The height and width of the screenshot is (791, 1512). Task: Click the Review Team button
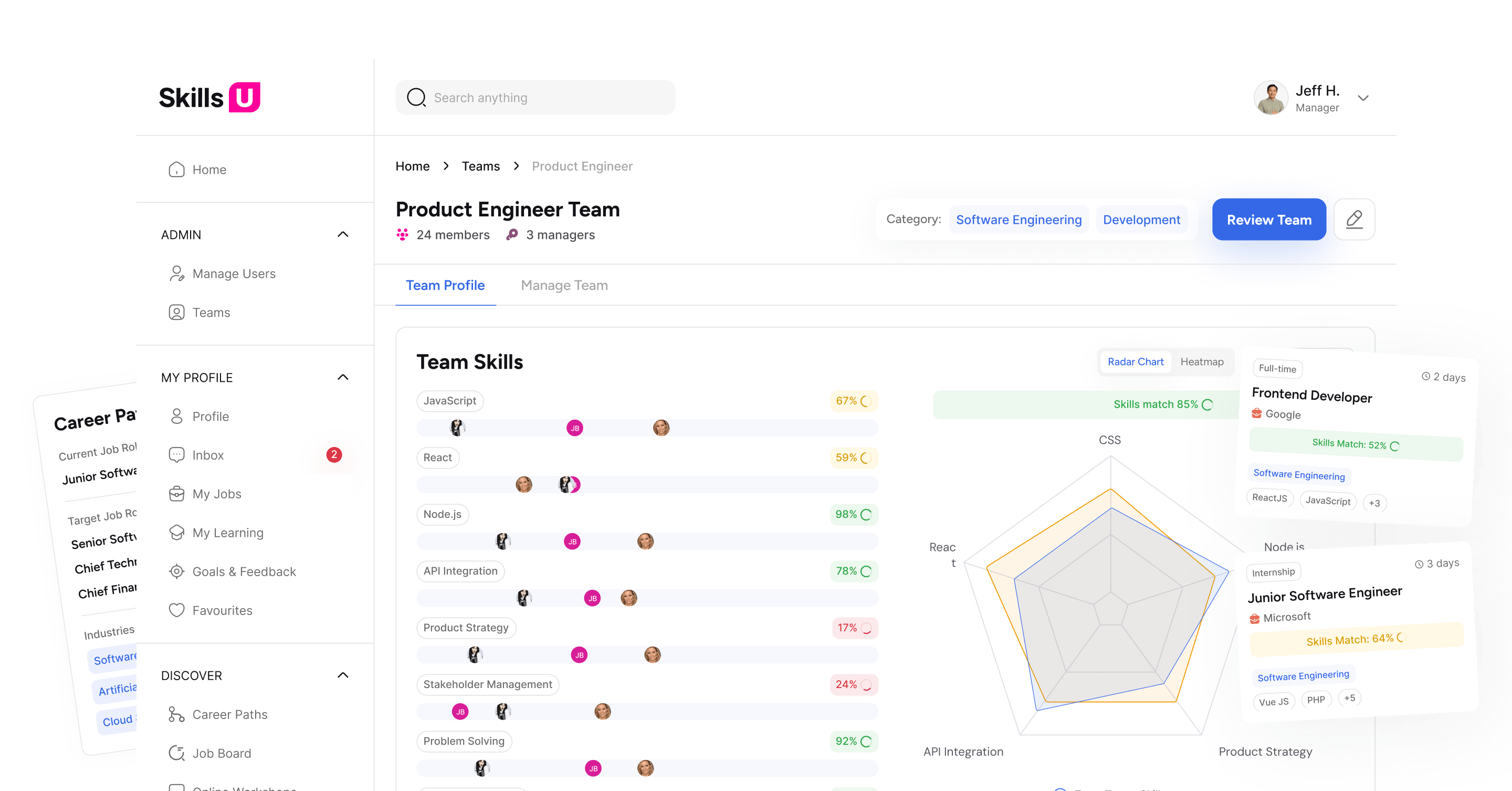pos(1268,220)
